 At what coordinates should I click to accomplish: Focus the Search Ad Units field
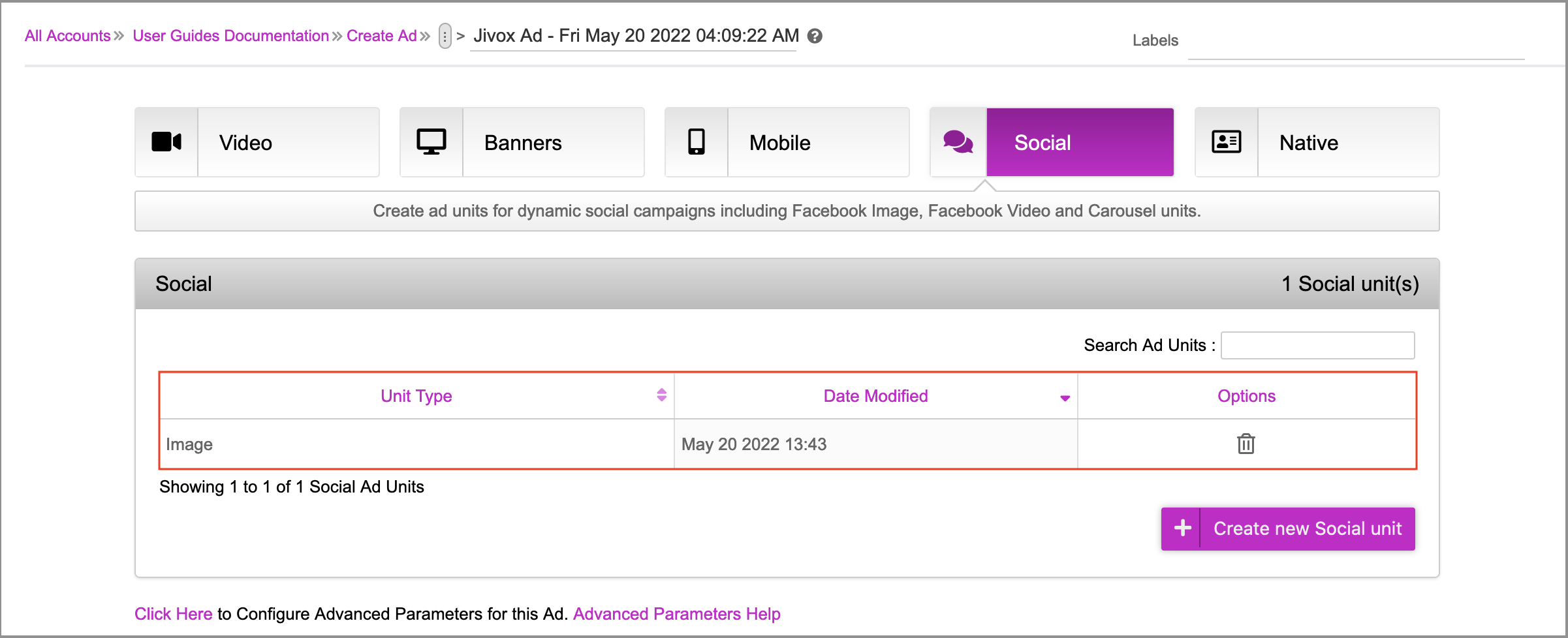pos(1317,345)
